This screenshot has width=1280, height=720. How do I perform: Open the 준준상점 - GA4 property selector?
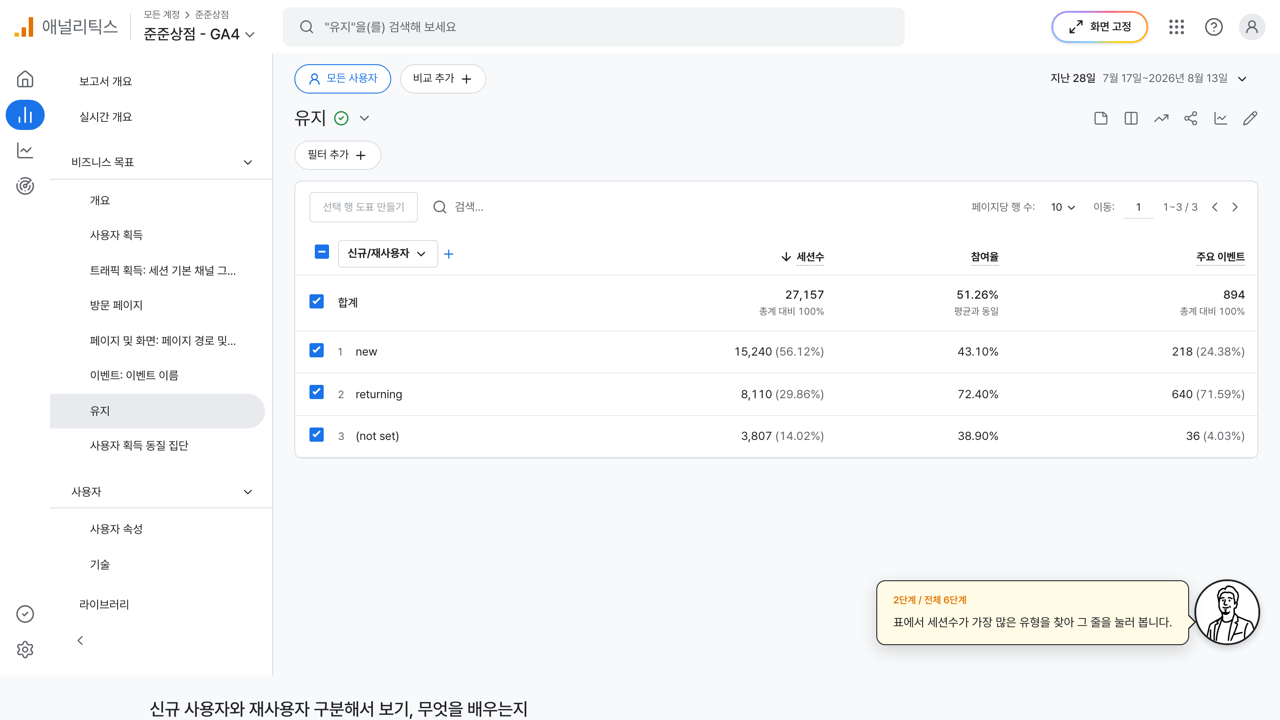click(x=199, y=34)
